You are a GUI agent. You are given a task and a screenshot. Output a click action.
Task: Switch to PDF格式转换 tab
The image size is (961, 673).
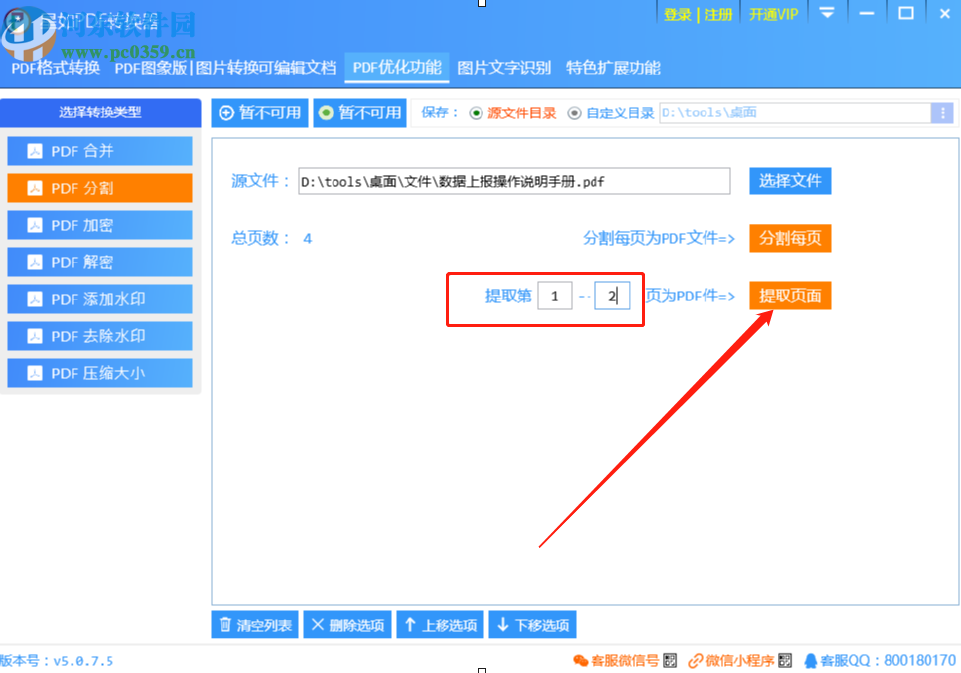pos(55,67)
